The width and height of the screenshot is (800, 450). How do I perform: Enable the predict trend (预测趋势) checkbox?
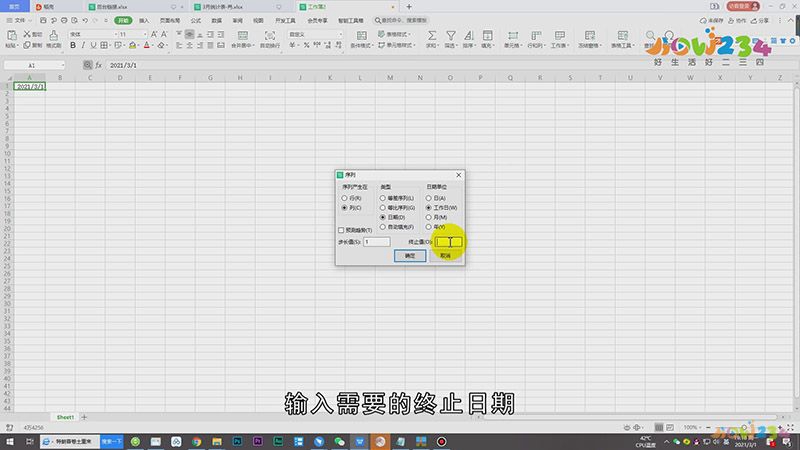[x=341, y=230]
